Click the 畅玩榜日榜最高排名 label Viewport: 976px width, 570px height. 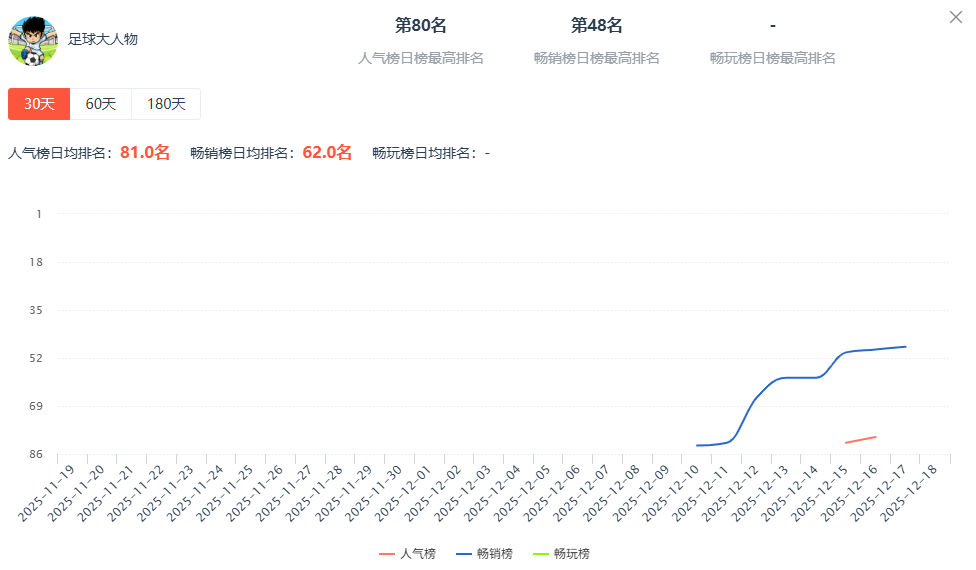[x=772, y=58]
